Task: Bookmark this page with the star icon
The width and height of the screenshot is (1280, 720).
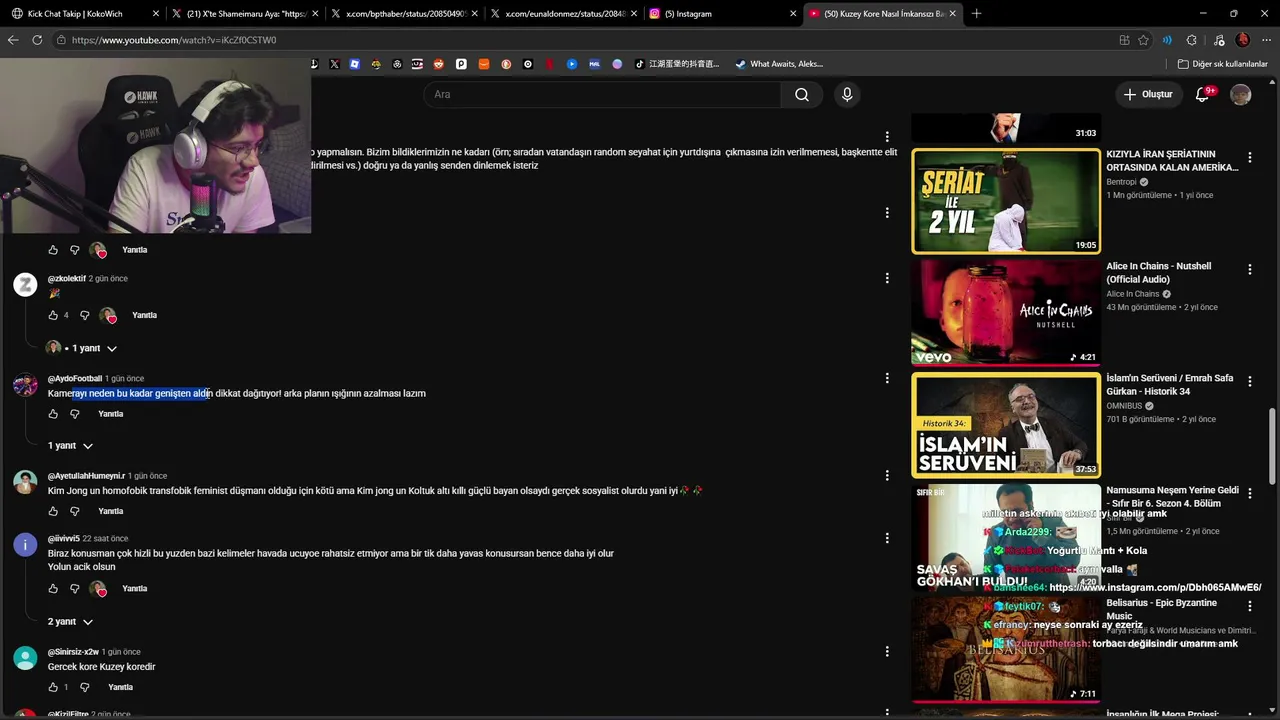Action: tap(1144, 40)
